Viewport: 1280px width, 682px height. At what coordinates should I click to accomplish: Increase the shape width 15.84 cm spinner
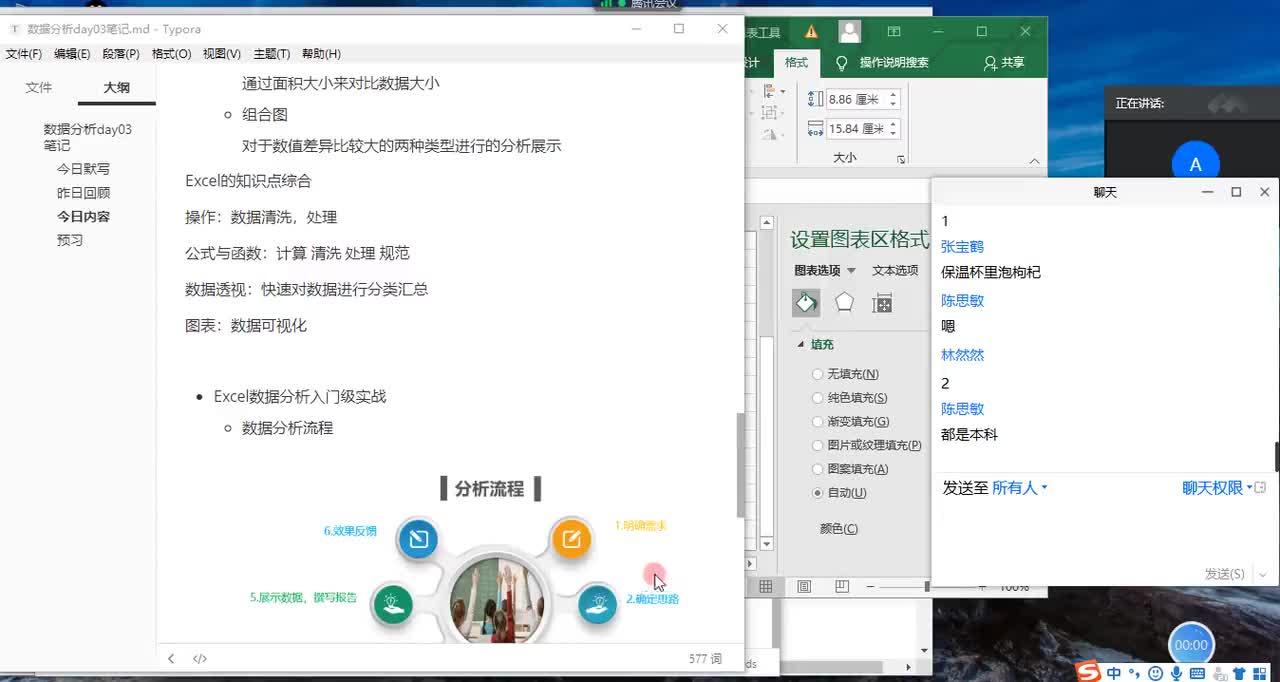[x=893, y=124]
